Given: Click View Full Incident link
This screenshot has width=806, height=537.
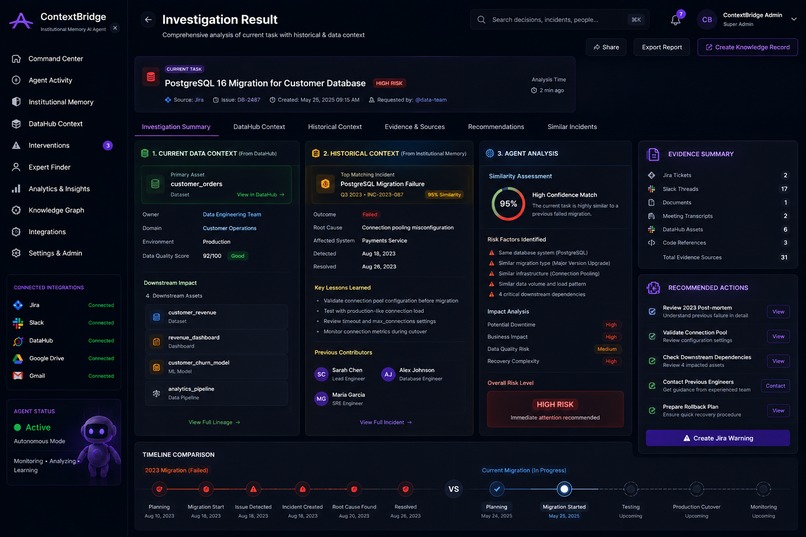Looking at the screenshot, I should [x=386, y=422].
